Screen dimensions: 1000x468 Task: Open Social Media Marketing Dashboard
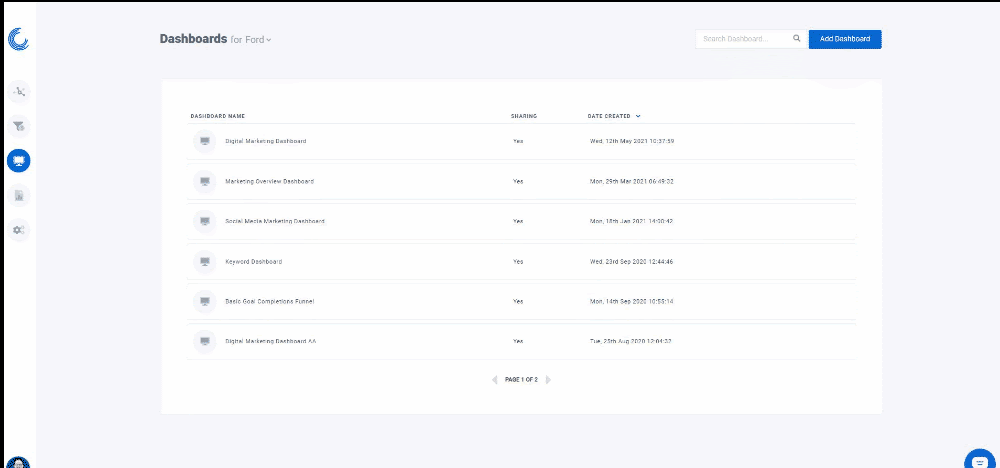coord(275,221)
